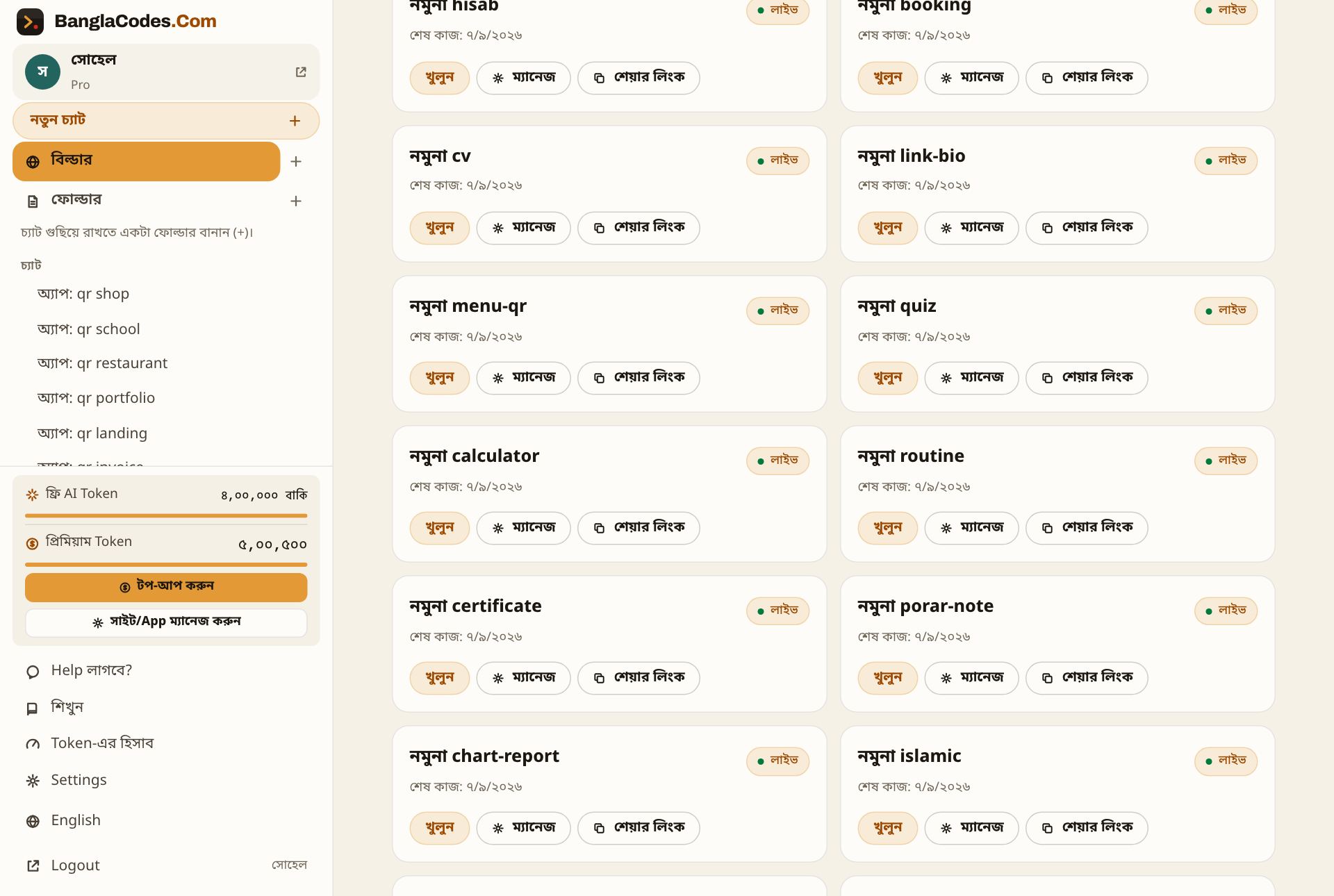Open the ফোল্ডার sidebar section
Screen dimensions: 1334x896
(146, 201)
